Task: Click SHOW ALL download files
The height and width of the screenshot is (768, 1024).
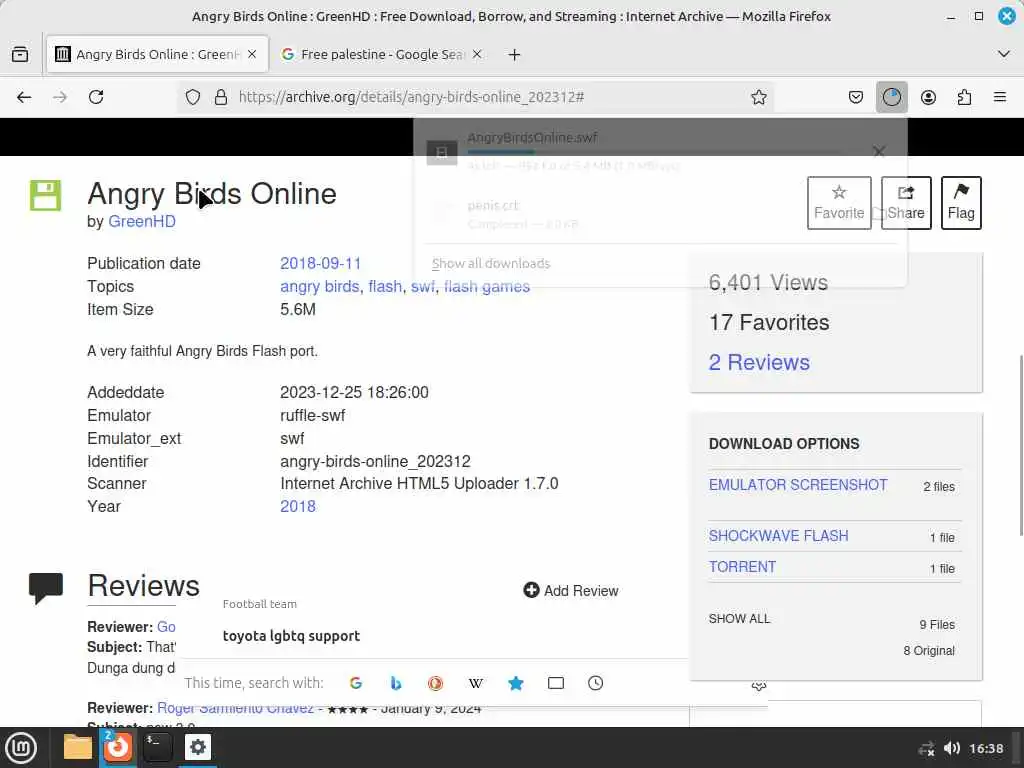Action: 739,618
